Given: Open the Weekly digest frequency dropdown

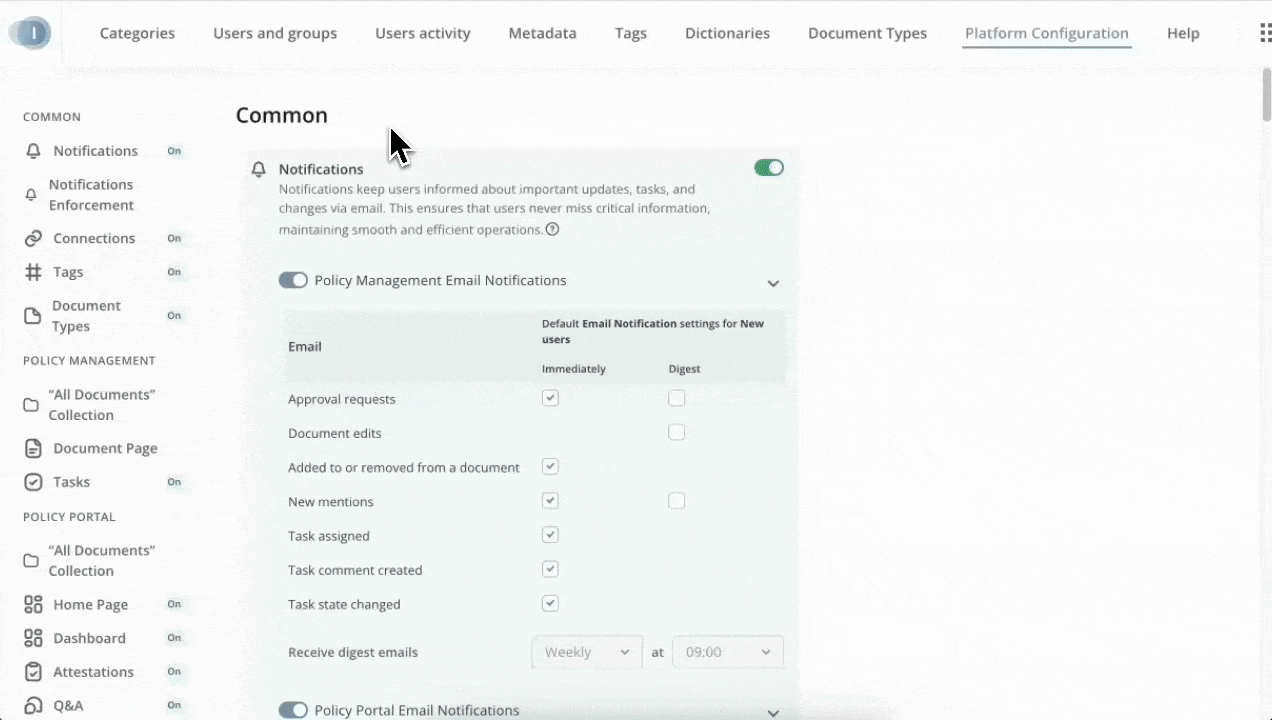Looking at the screenshot, I should point(587,652).
